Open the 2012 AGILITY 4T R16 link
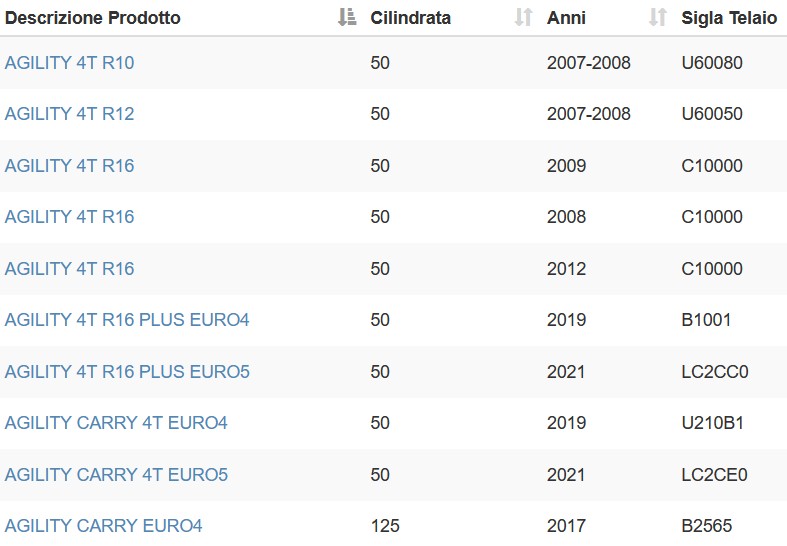 pyautogui.click(x=69, y=268)
